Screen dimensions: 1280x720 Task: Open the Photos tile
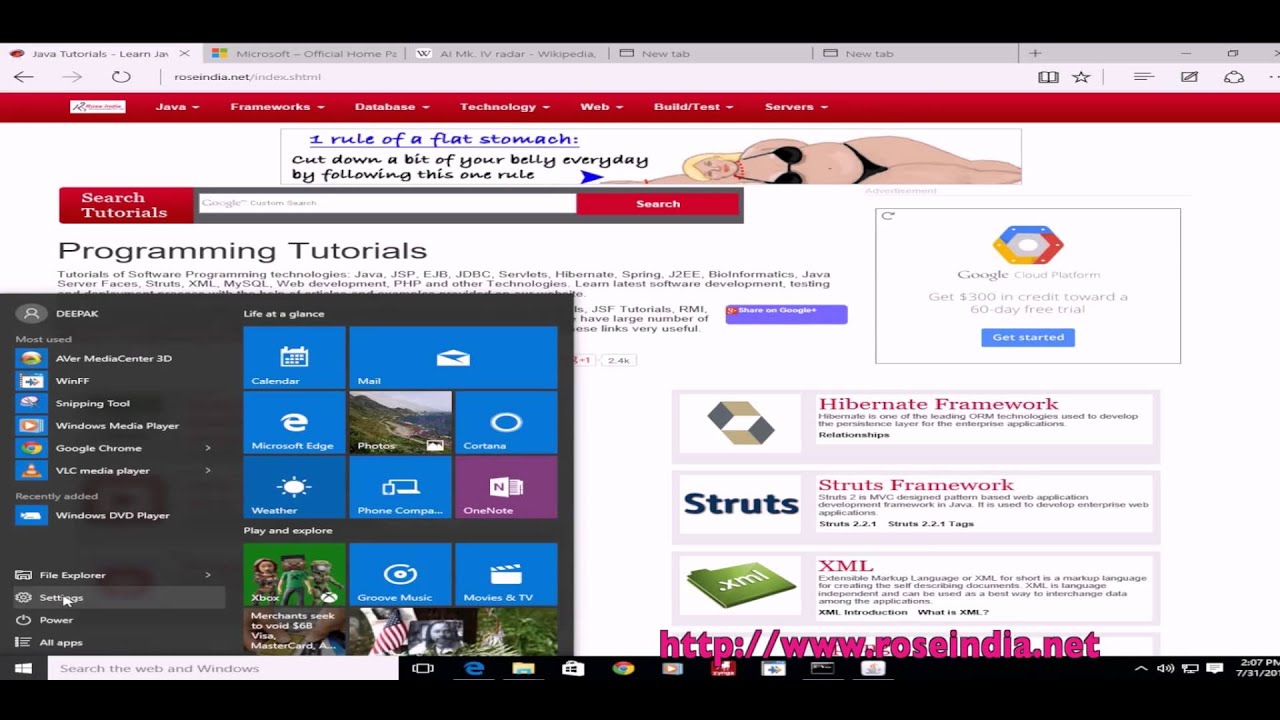400,423
